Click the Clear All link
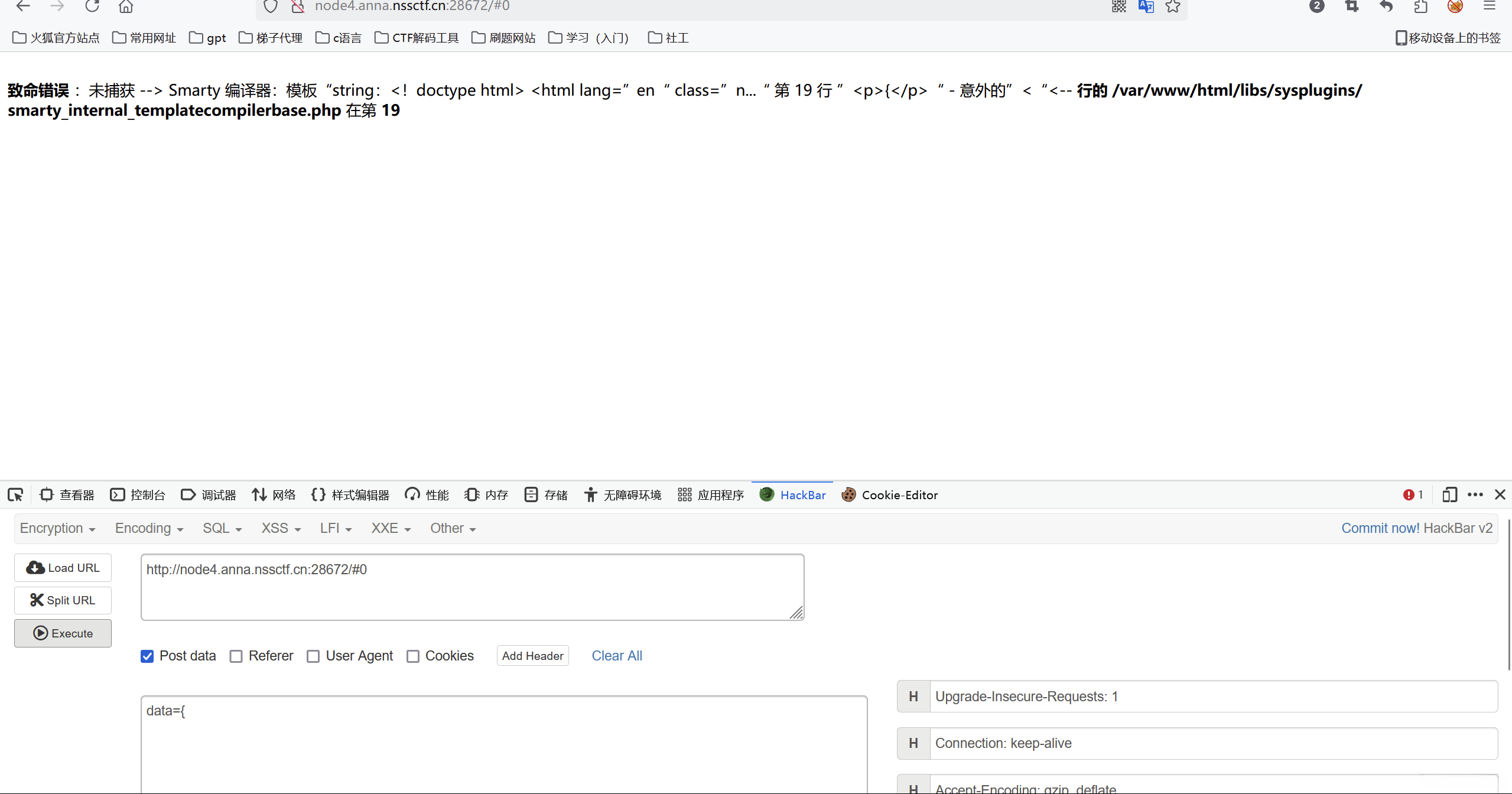Viewport: 1512px width, 794px height. coord(616,656)
